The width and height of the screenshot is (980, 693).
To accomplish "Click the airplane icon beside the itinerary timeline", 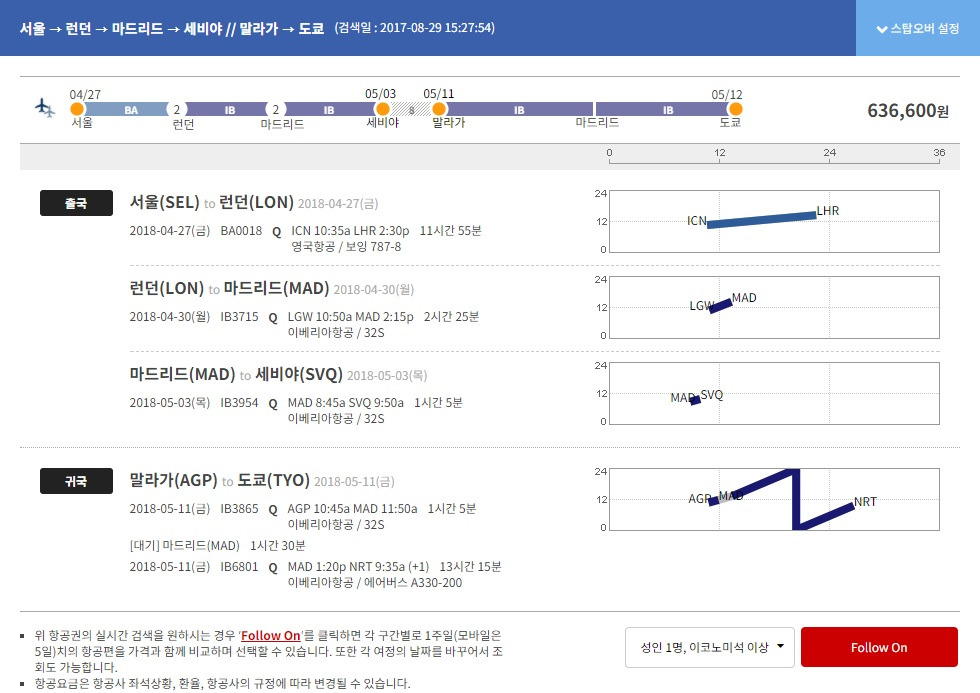I will click(44, 108).
